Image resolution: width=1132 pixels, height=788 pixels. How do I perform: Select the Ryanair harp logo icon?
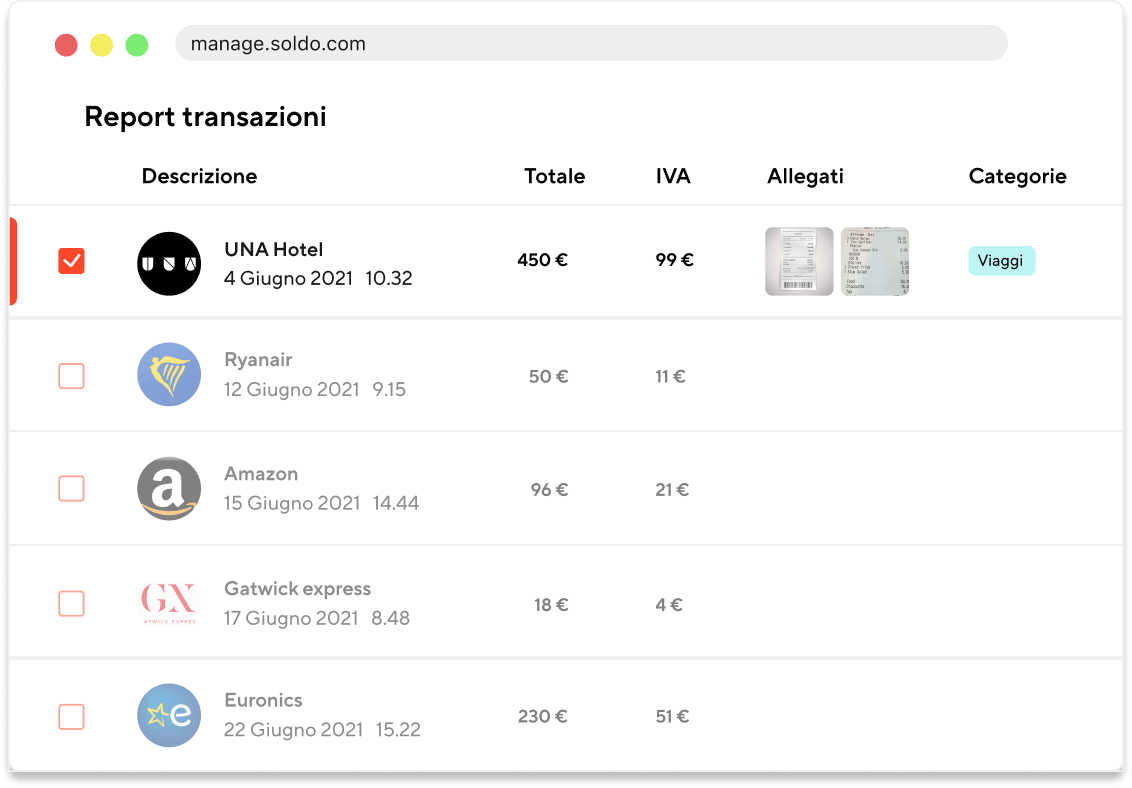click(x=169, y=376)
